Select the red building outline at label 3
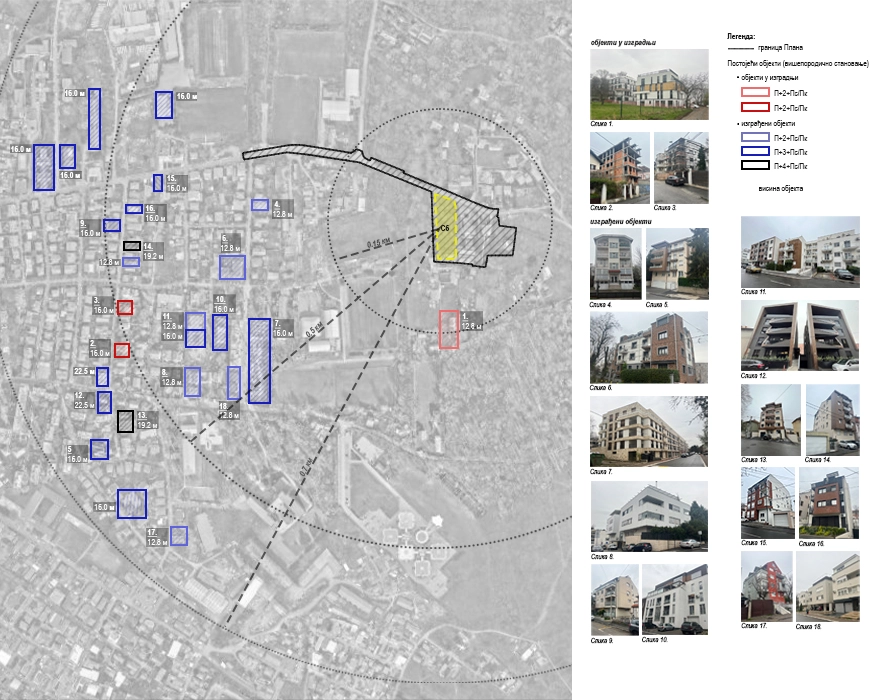 125,307
